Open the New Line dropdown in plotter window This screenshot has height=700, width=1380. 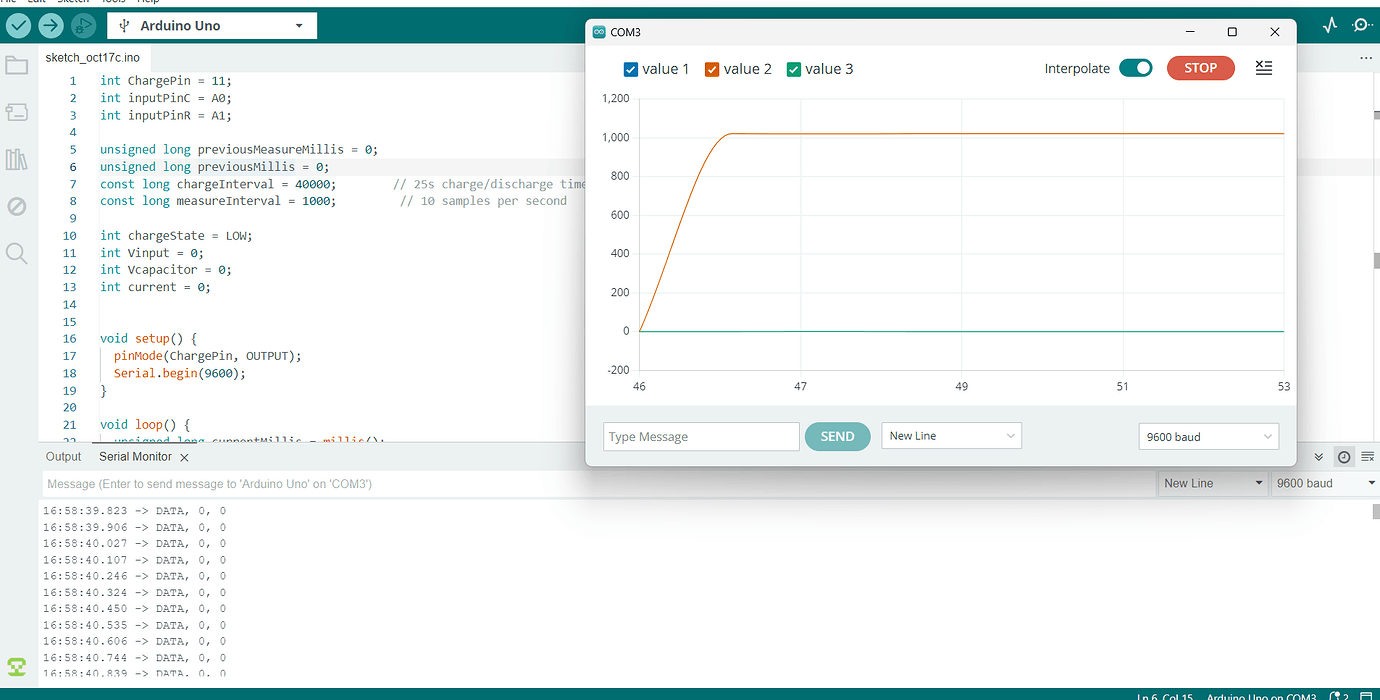(x=951, y=436)
